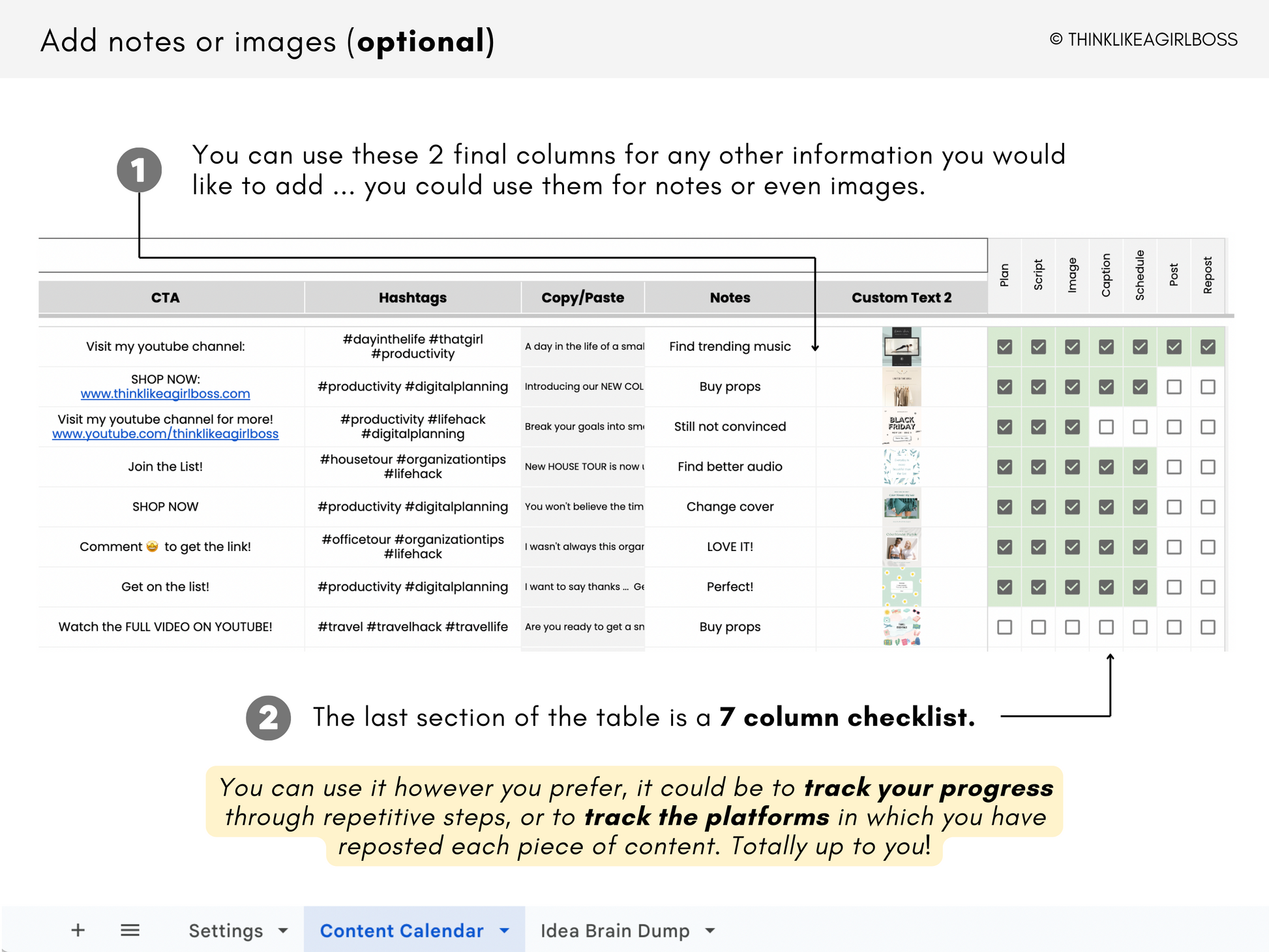
Task: Expand Idea Brain Dump tab dropdown arrow
Action: (x=710, y=930)
